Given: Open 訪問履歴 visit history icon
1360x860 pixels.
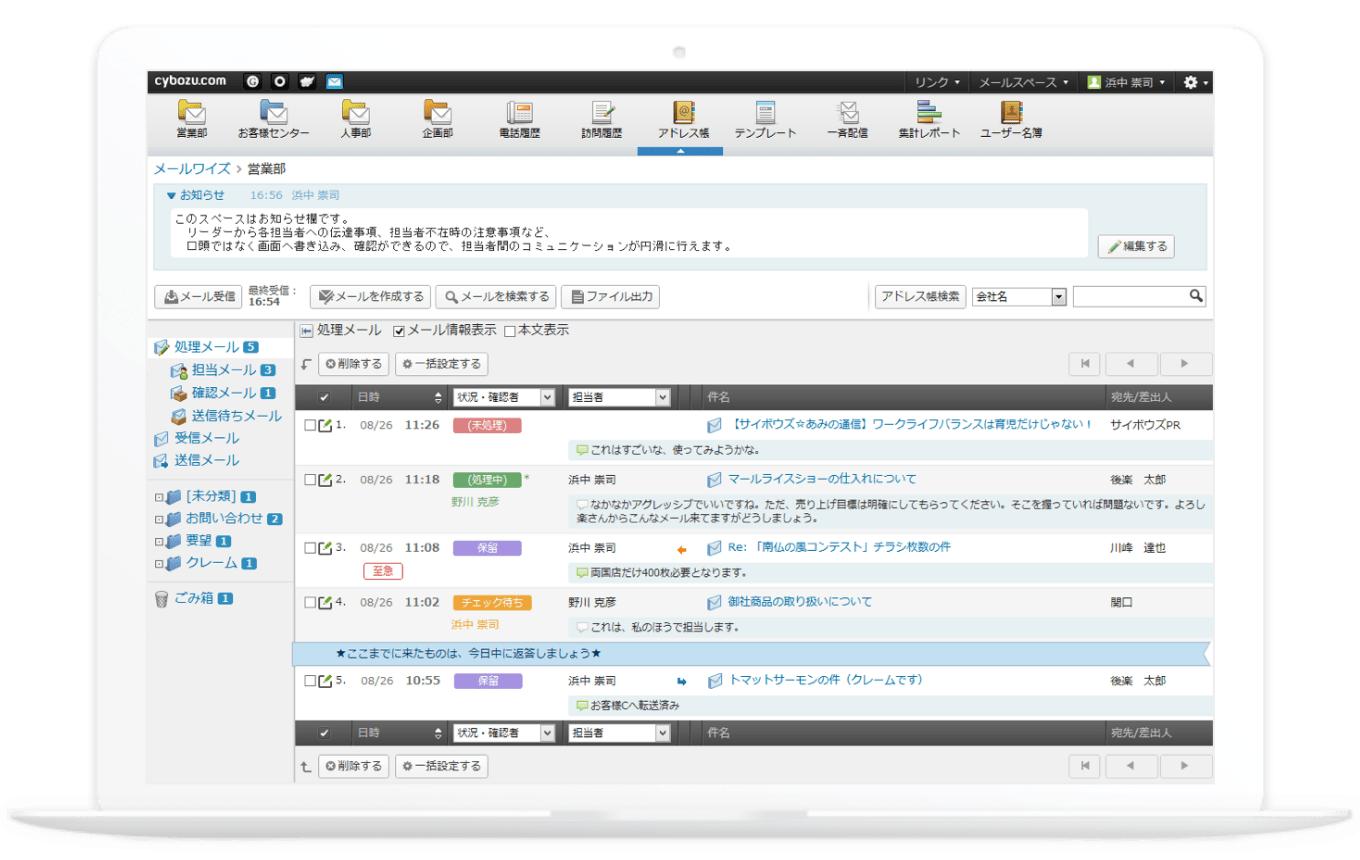Looking at the screenshot, I should (x=602, y=112).
